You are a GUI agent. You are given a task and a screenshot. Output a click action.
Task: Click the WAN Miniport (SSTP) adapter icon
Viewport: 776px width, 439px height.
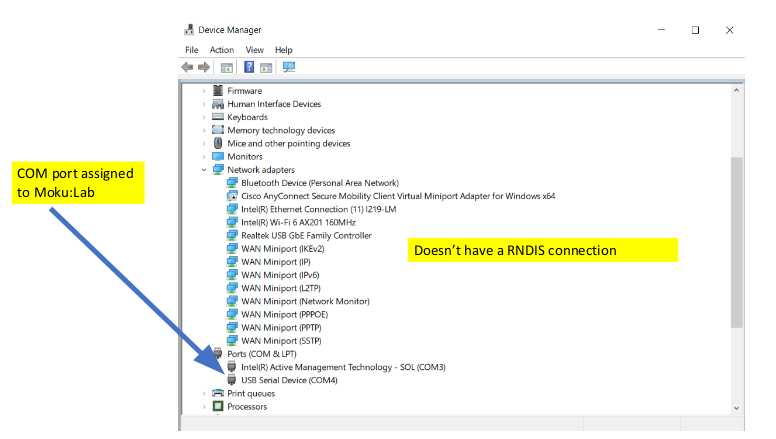coord(232,341)
